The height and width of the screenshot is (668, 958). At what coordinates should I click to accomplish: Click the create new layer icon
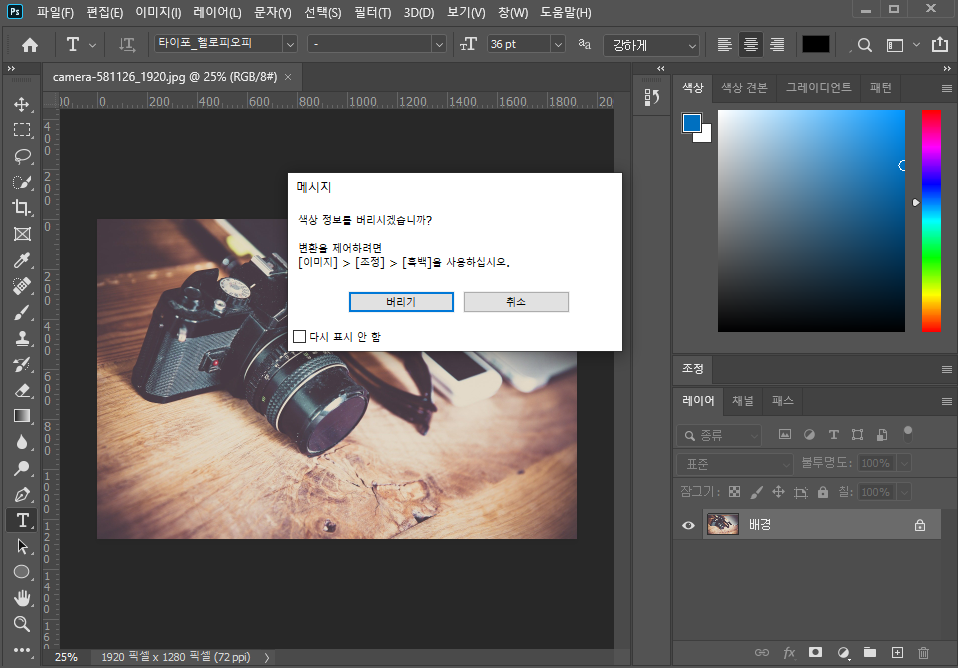897,653
